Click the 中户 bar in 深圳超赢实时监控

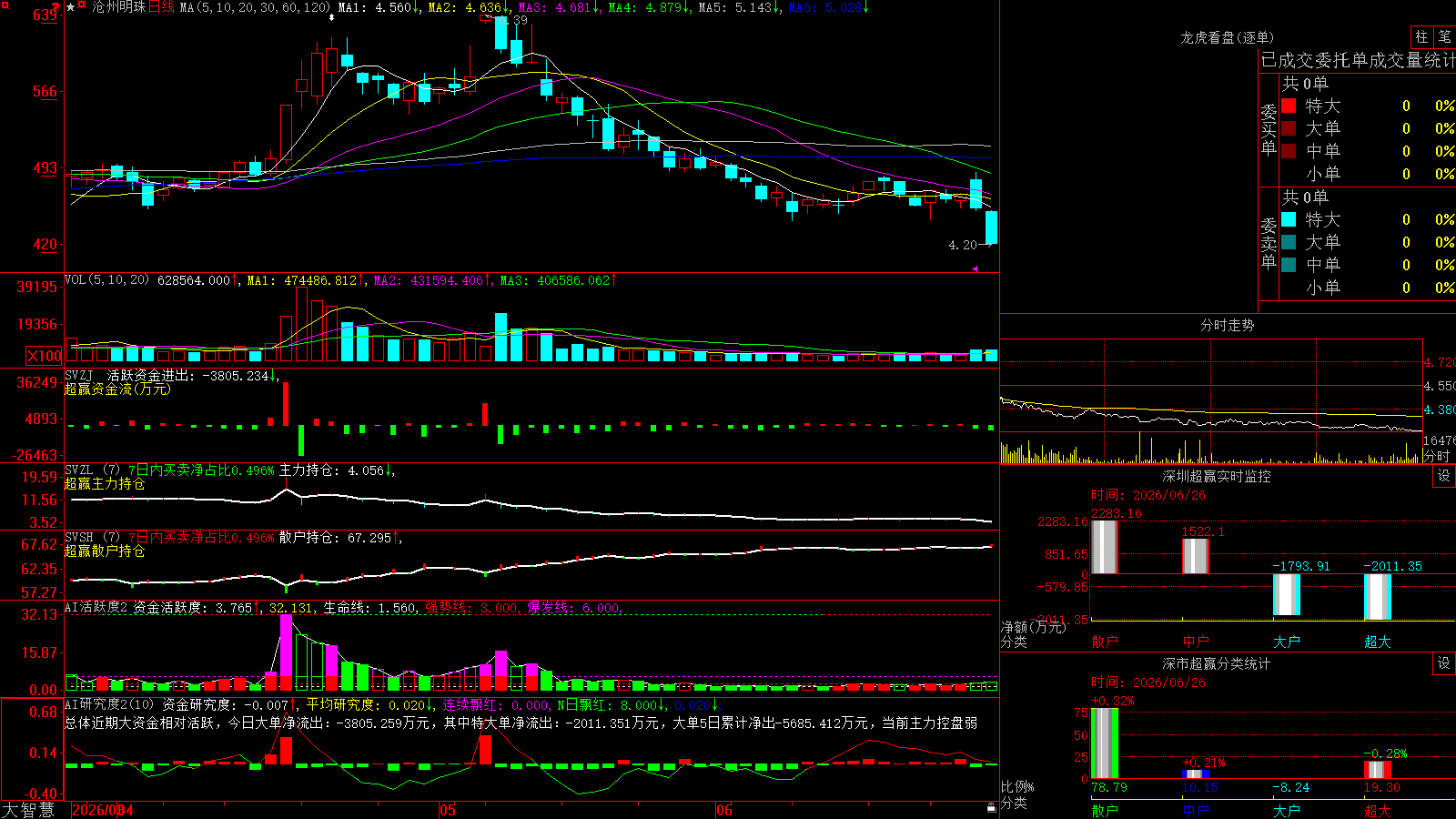point(1196,556)
